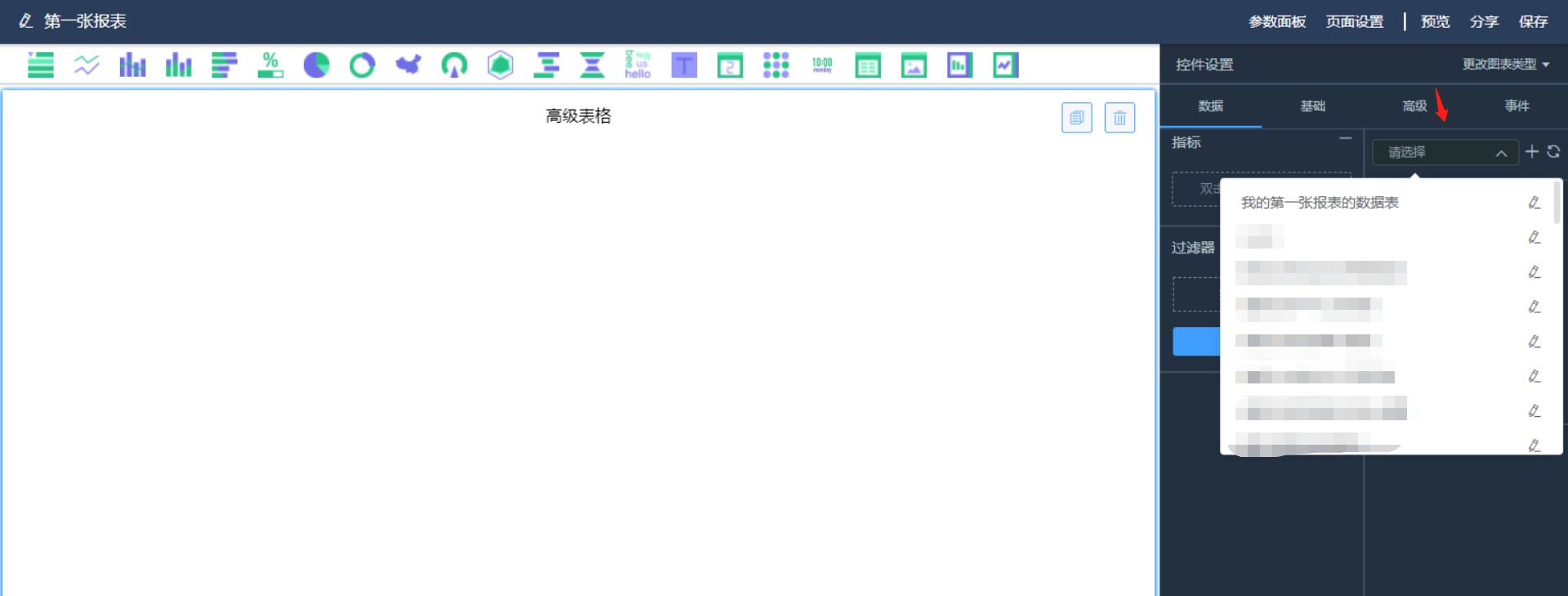This screenshot has width=1568, height=596.
Task: Select 我的第一张报表的数据表 from the list
Action: tap(1320, 203)
